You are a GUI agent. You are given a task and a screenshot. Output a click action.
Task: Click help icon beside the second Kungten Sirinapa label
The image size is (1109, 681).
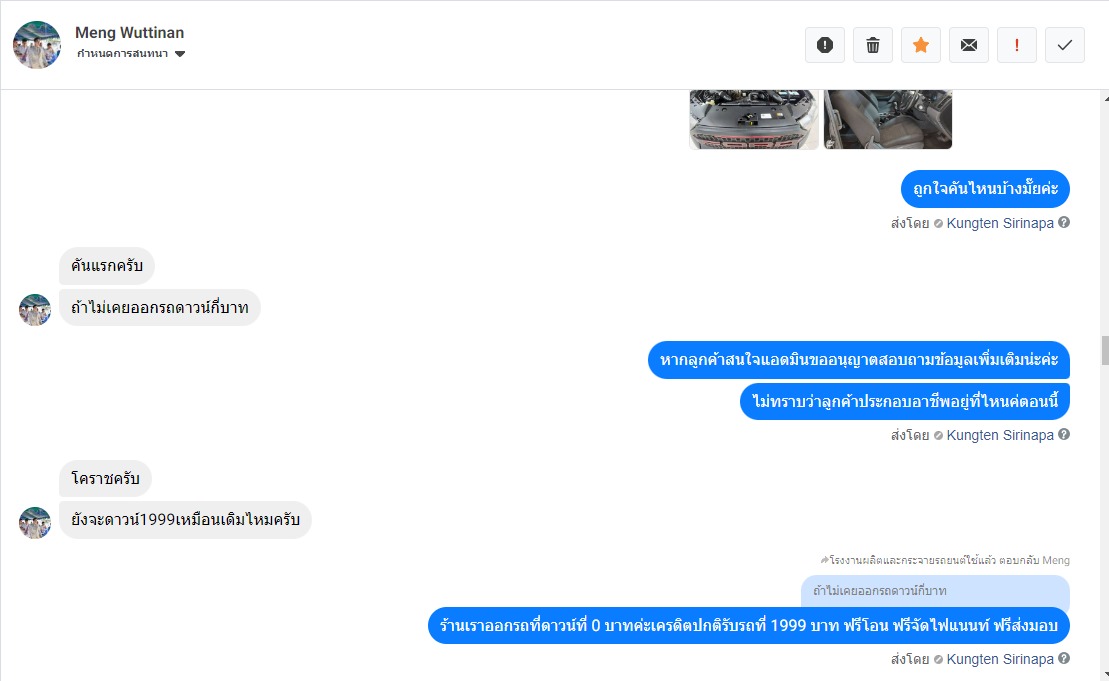point(1064,434)
